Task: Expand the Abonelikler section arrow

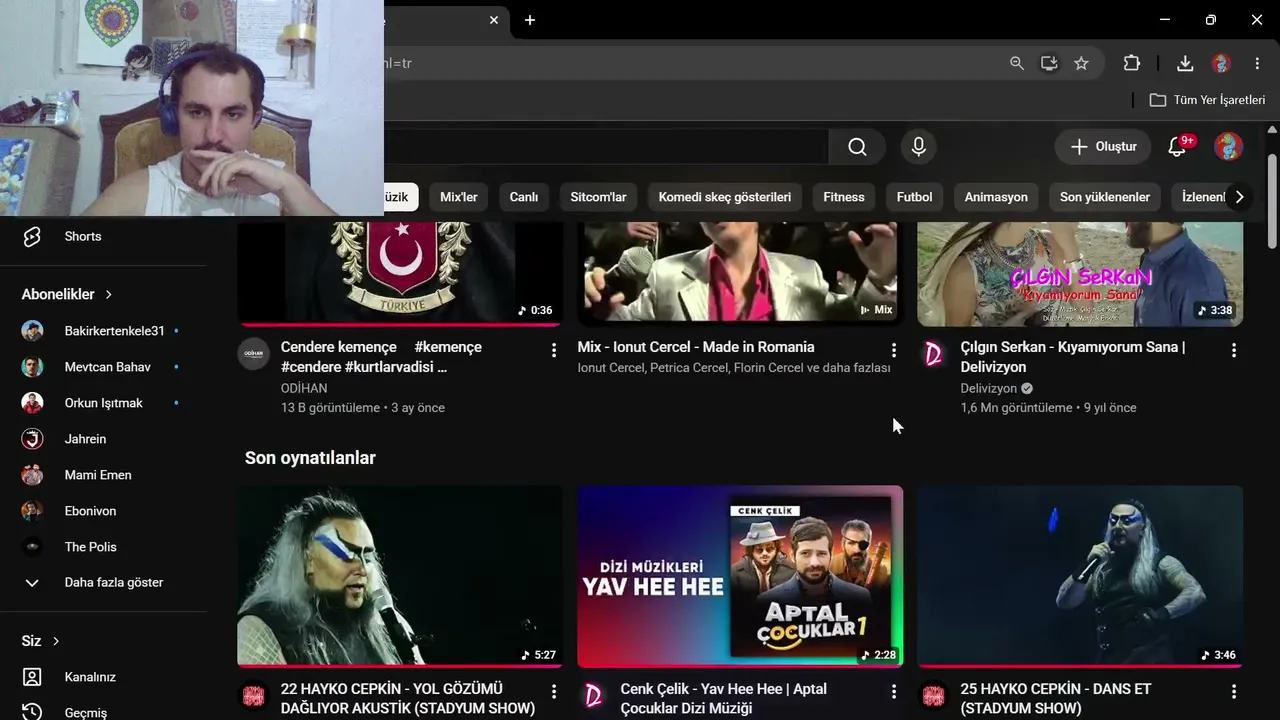Action: click(x=109, y=295)
